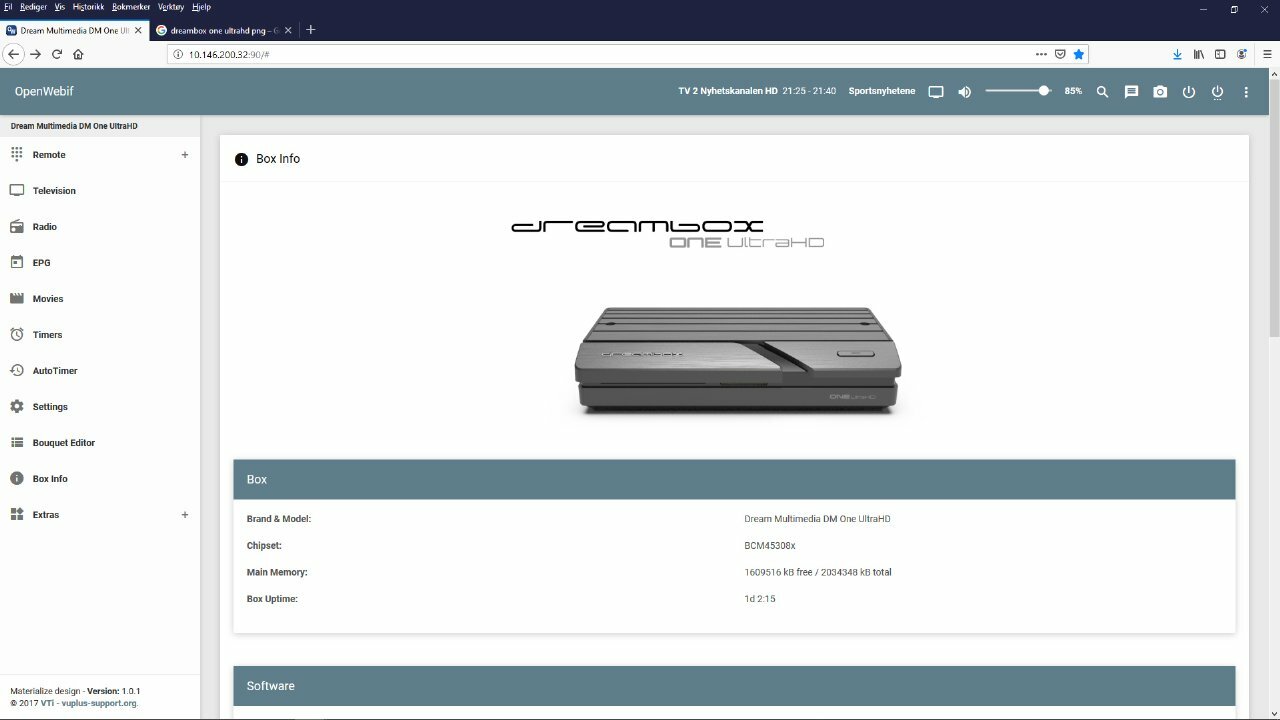Click the browser address bar
This screenshot has width=1280, height=720.
[x=600, y=54]
